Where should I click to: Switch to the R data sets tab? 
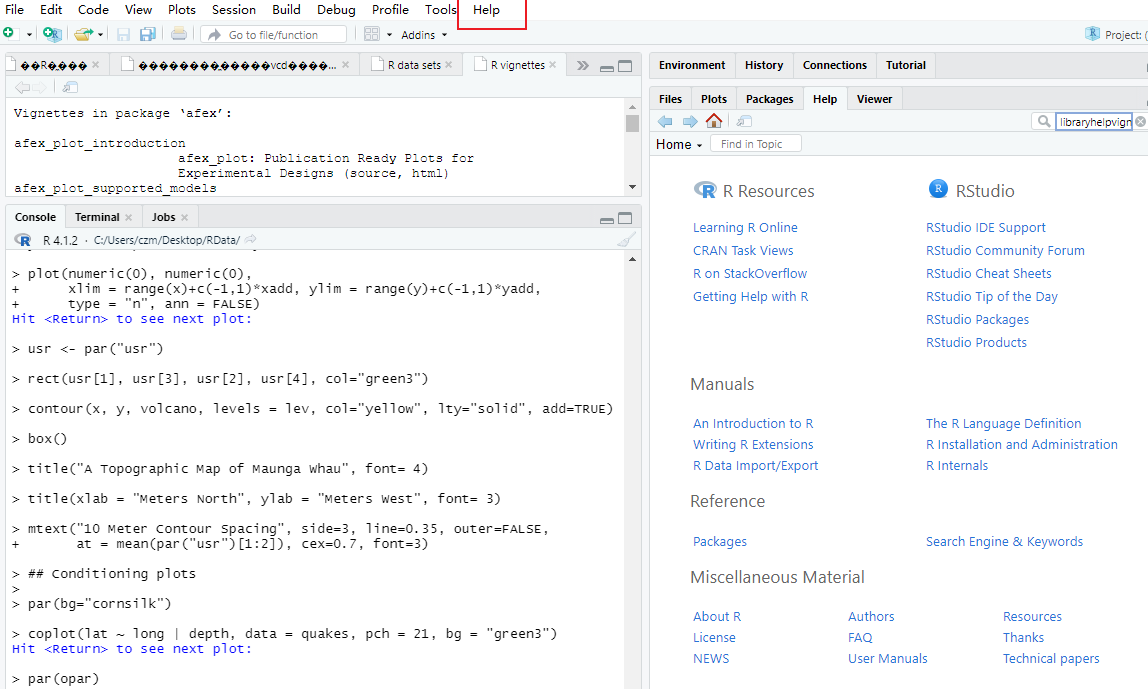pos(414,65)
